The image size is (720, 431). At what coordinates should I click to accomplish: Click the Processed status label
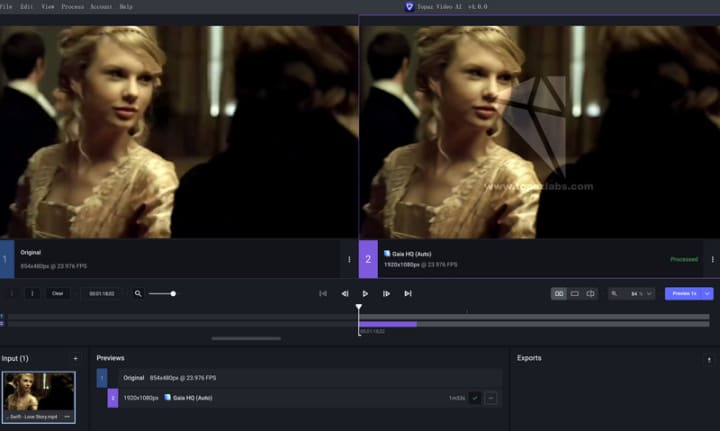coord(684,259)
